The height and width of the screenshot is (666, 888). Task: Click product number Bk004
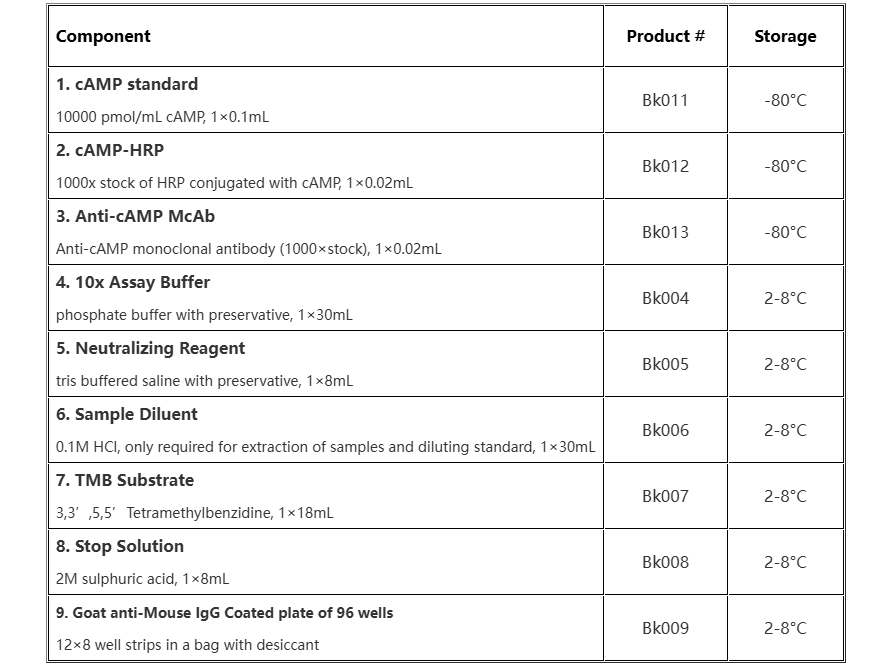click(665, 298)
